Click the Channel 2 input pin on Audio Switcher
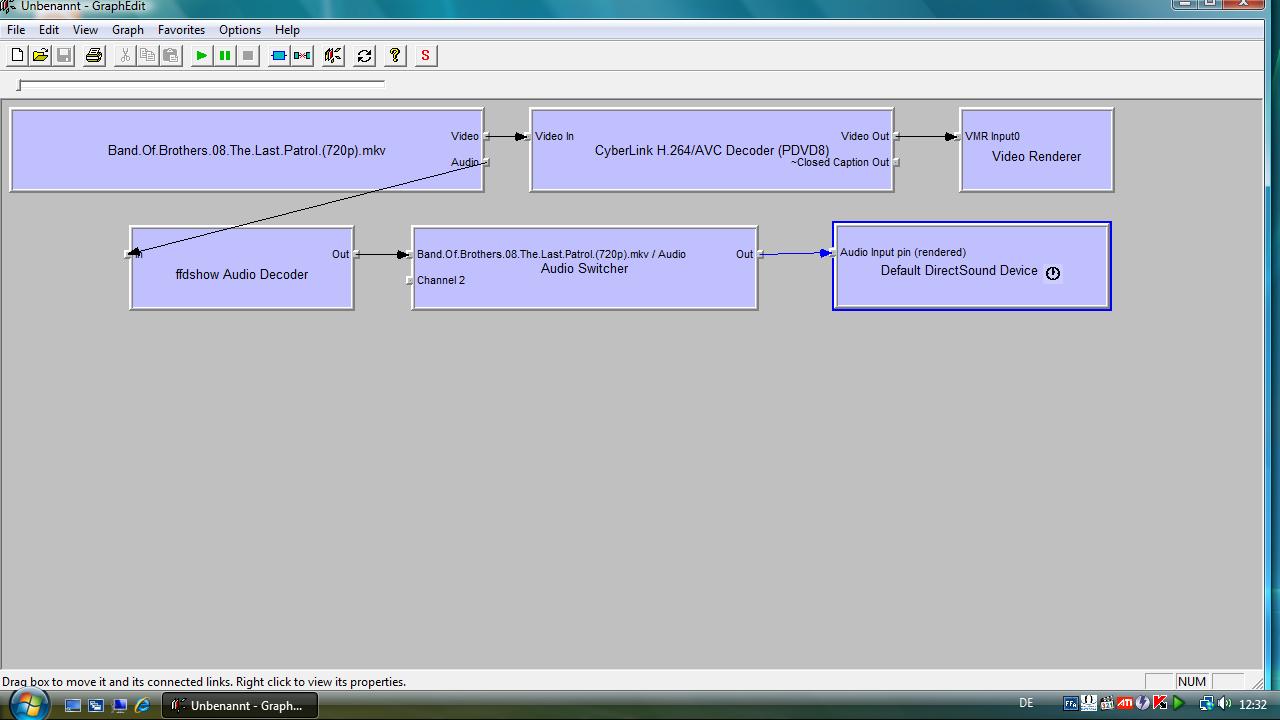Image resolution: width=1280 pixels, height=720 pixels. coord(409,280)
